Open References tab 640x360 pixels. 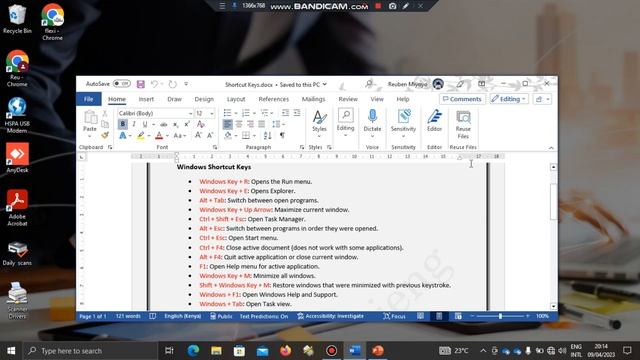click(x=273, y=99)
